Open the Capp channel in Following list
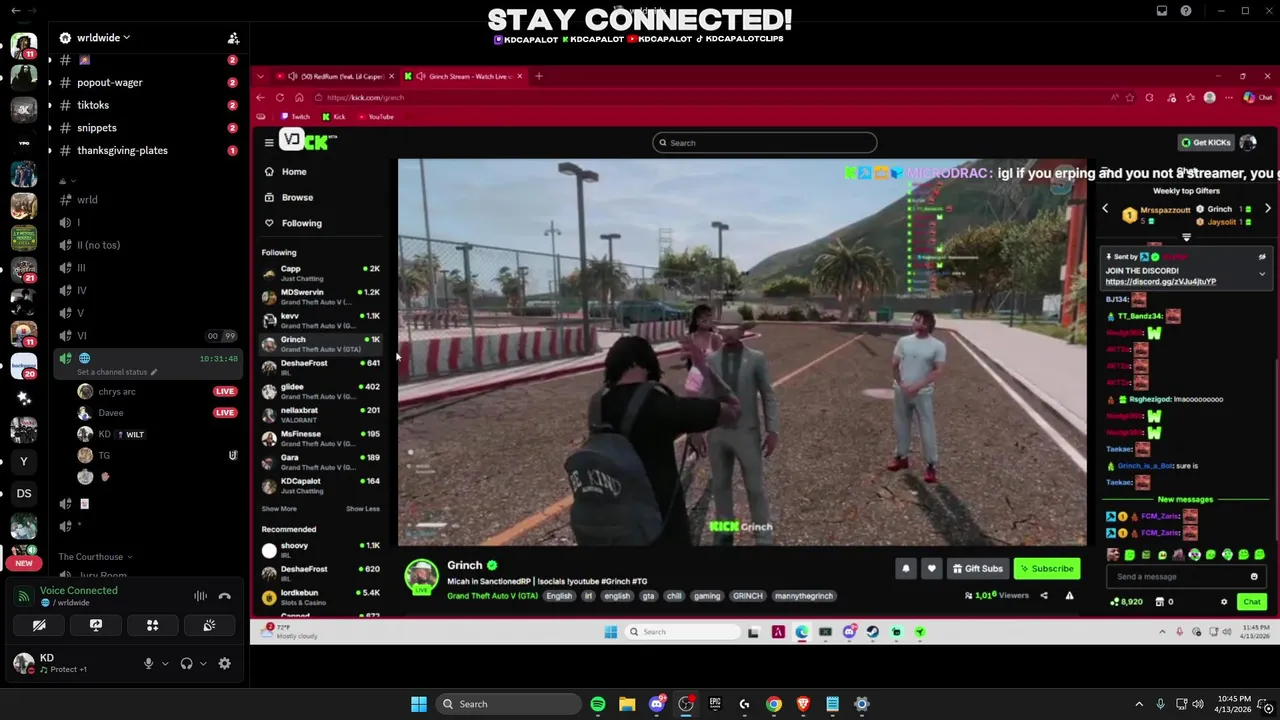The width and height of the screenshot is (1280, 720). (320, 272)
